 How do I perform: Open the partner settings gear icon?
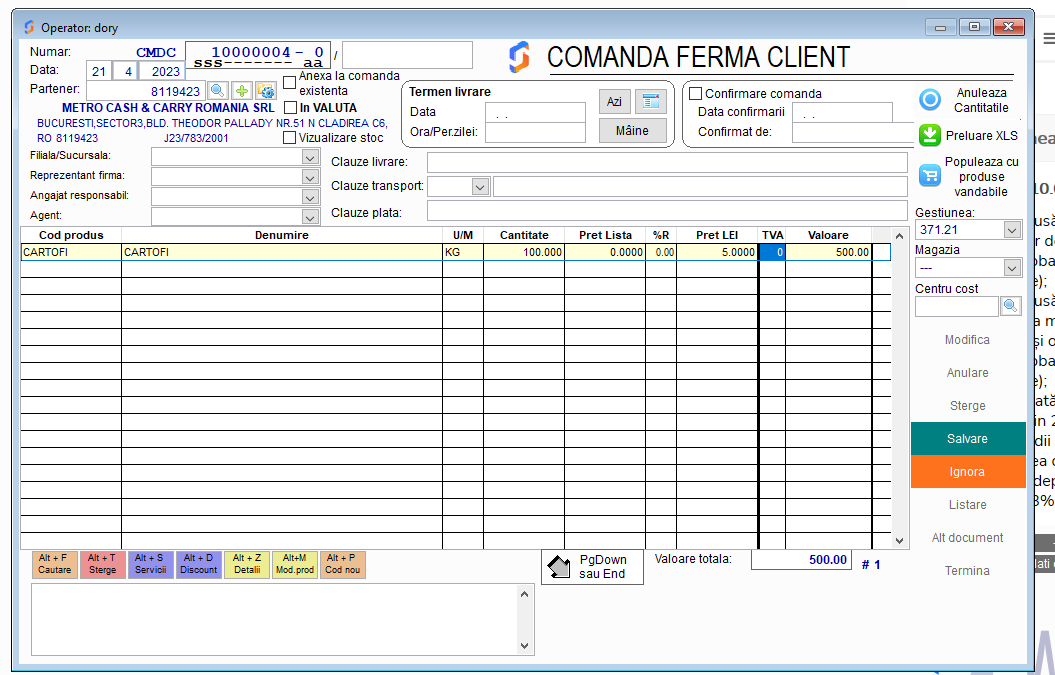(265, 91)
